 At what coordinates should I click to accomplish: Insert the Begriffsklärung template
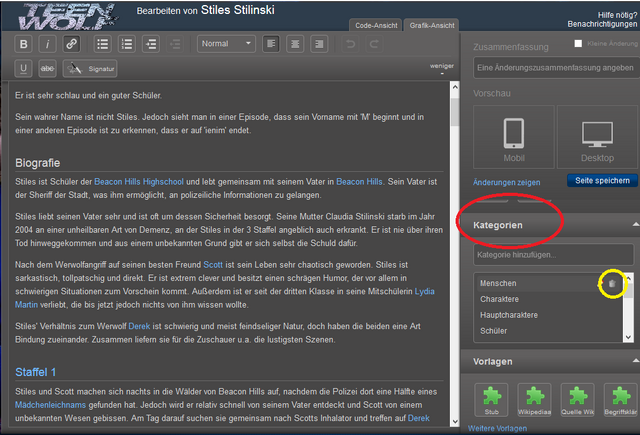(621, 400)
